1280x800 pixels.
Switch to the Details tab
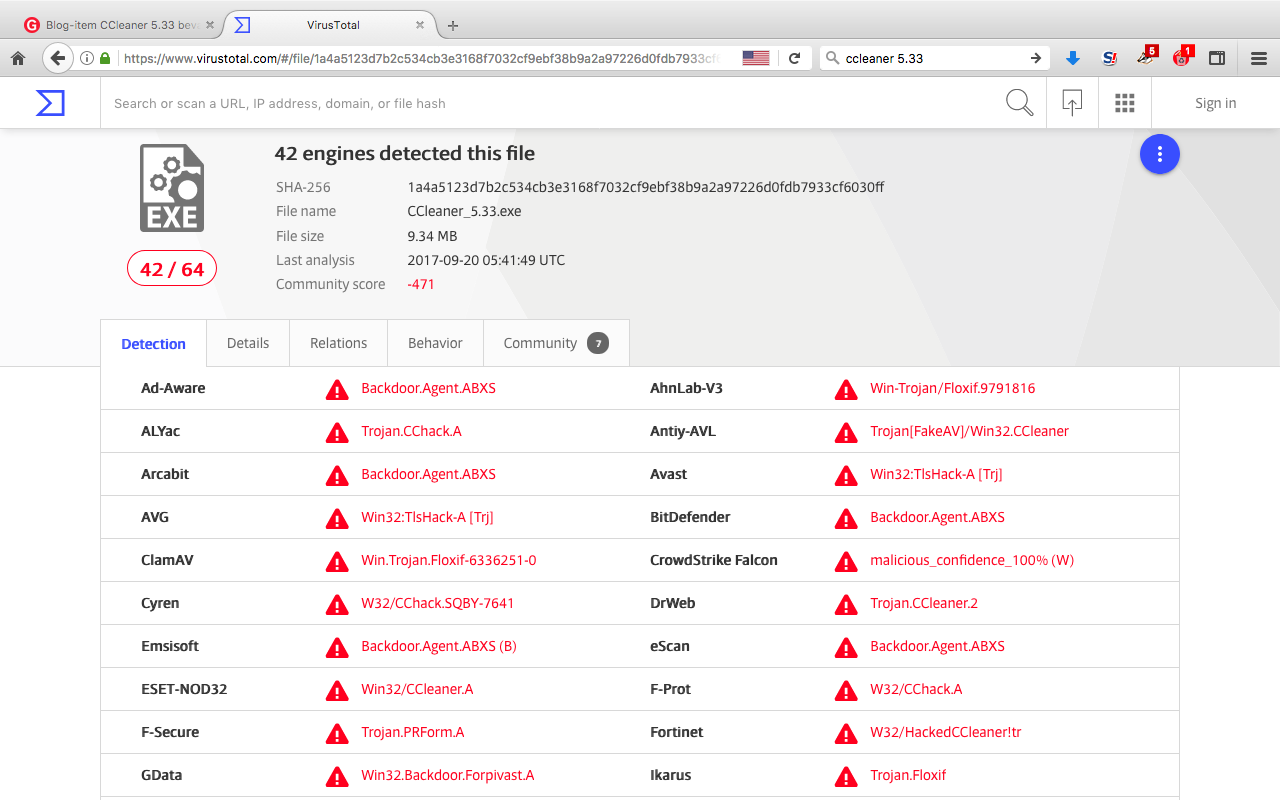[x=248, y=343]
